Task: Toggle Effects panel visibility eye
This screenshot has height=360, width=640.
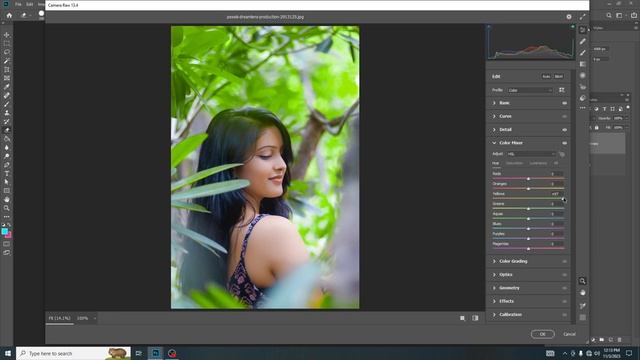Action: pos(564,301)
